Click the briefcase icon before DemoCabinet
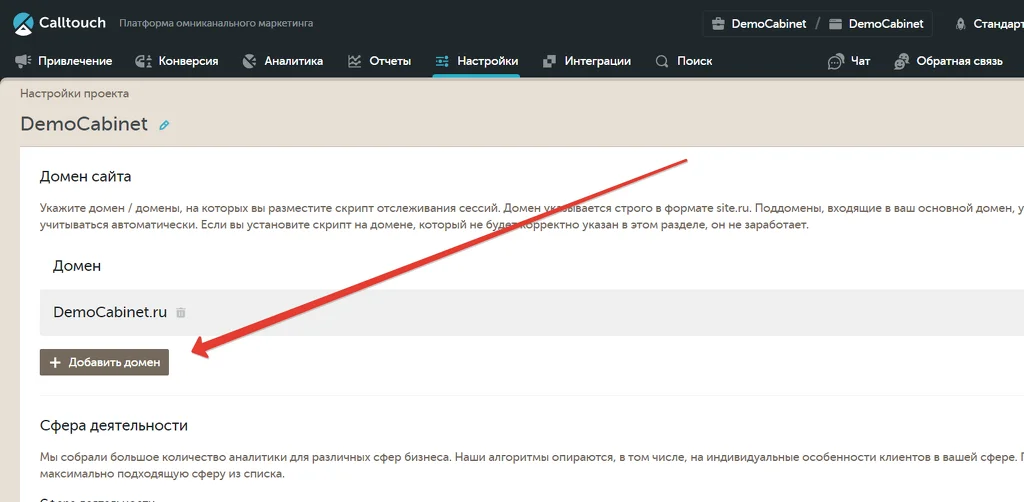Viewport: 1024px width, 502px height. tap(718, 24)
